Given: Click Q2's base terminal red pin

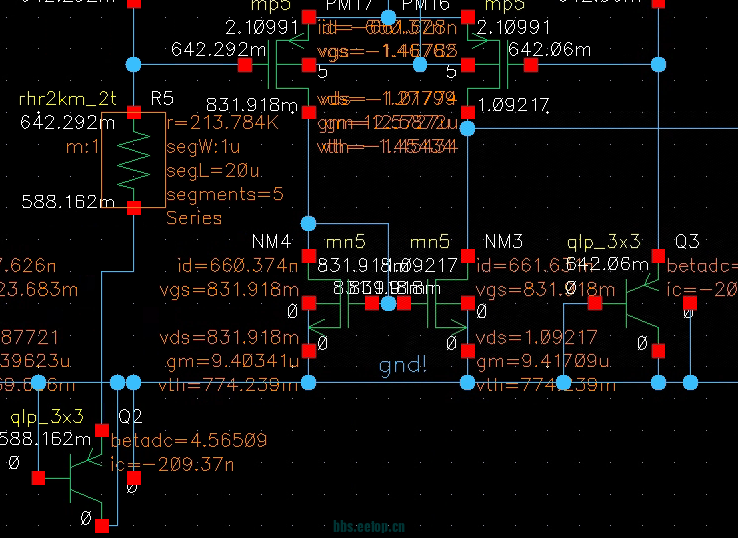Looking at the screenshot, I should [x=39, y=478].
